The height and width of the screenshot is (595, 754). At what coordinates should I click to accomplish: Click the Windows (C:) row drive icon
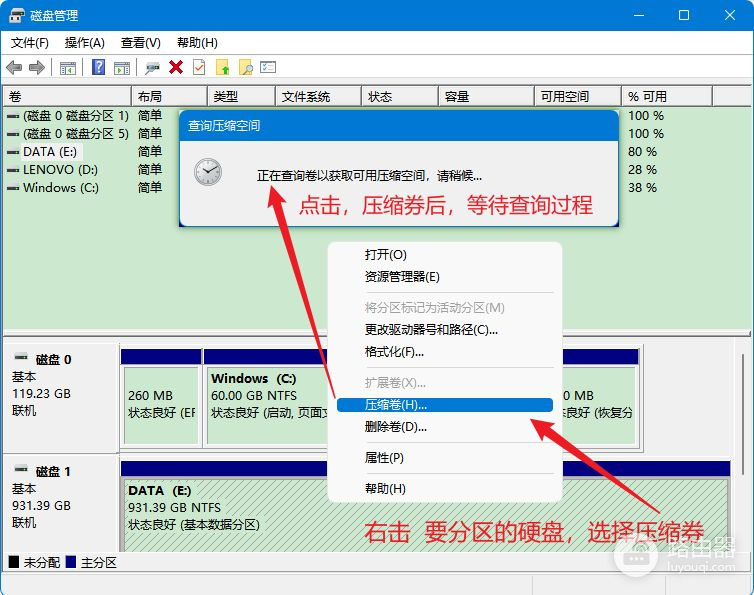point(13,188)
